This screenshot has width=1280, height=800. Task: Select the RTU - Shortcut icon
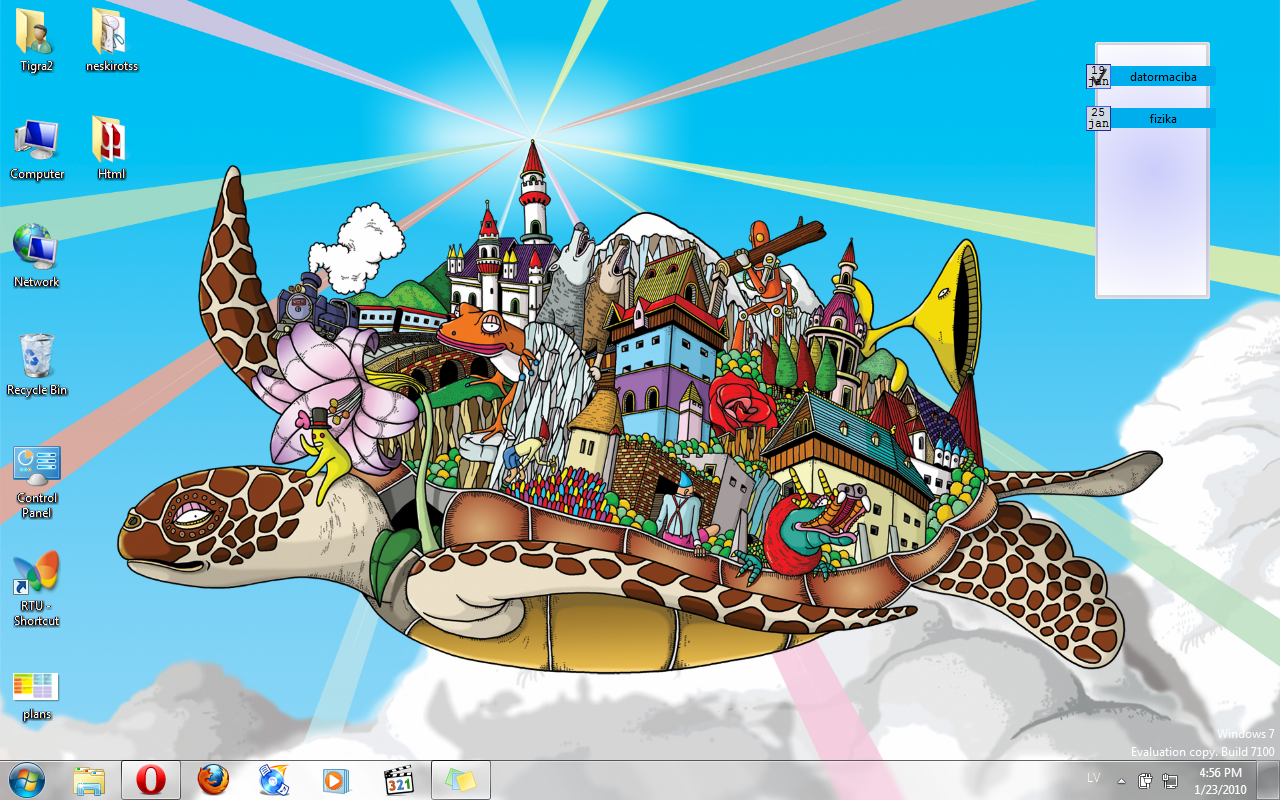coord(37,590)
